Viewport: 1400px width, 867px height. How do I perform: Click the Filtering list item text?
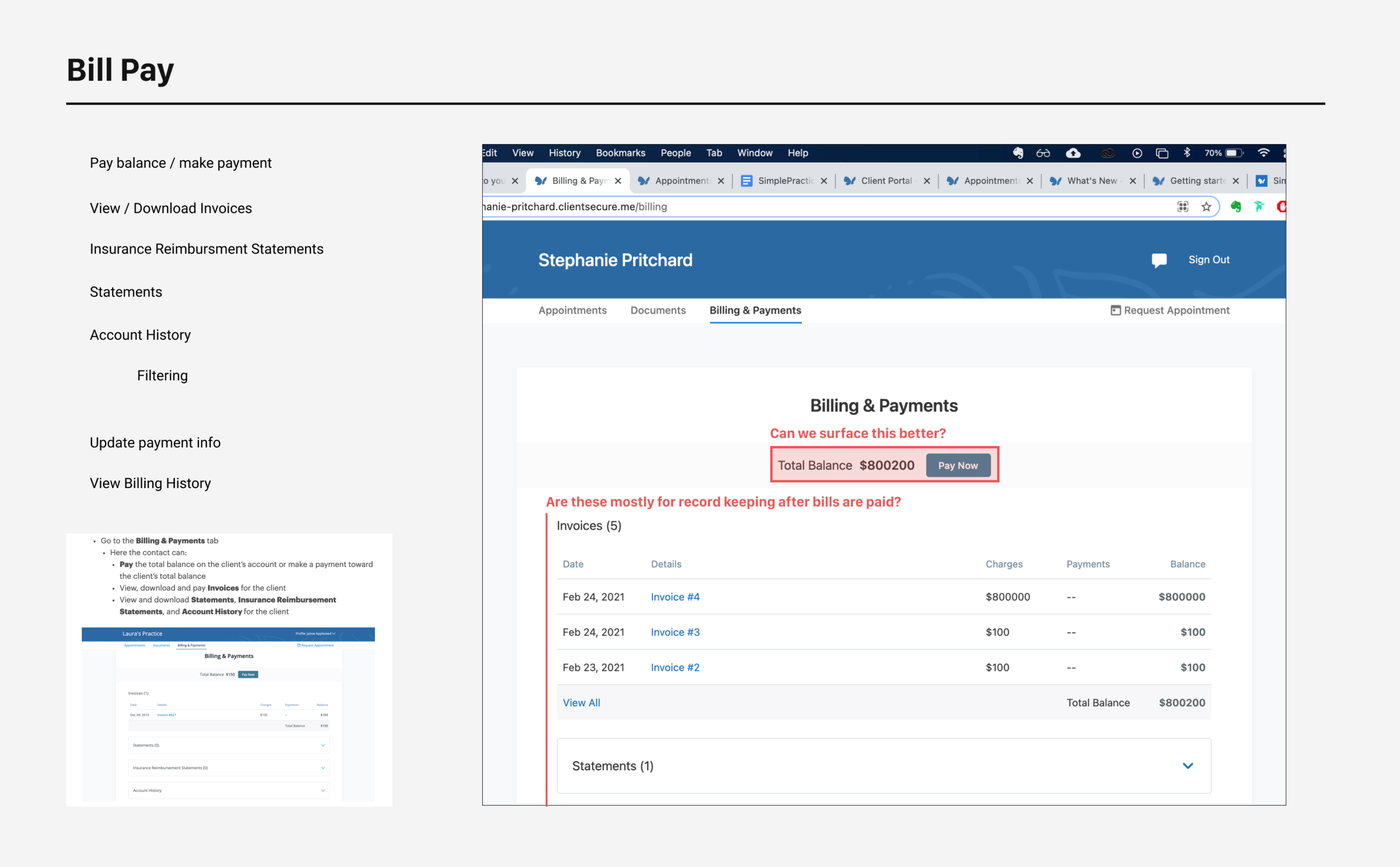click(x=162, y=376)
